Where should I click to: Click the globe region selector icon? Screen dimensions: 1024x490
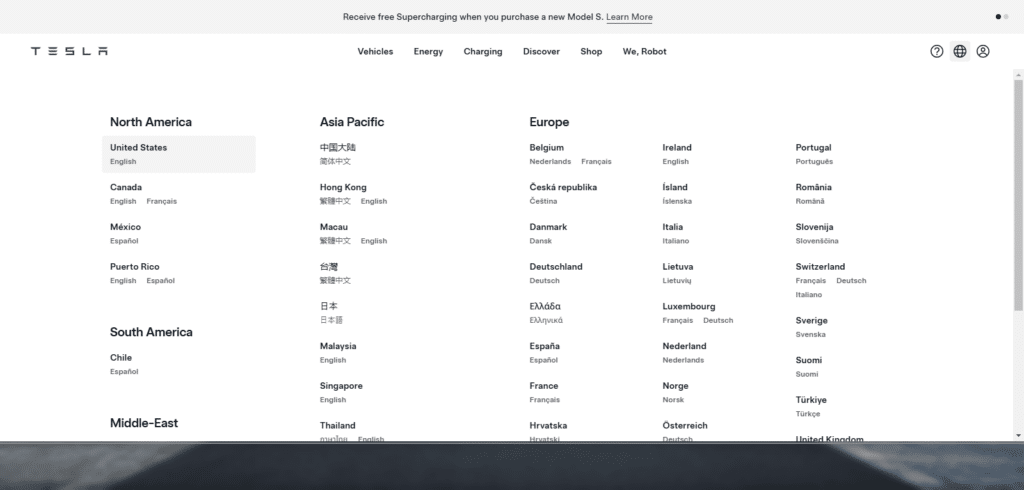pos(959,51)
